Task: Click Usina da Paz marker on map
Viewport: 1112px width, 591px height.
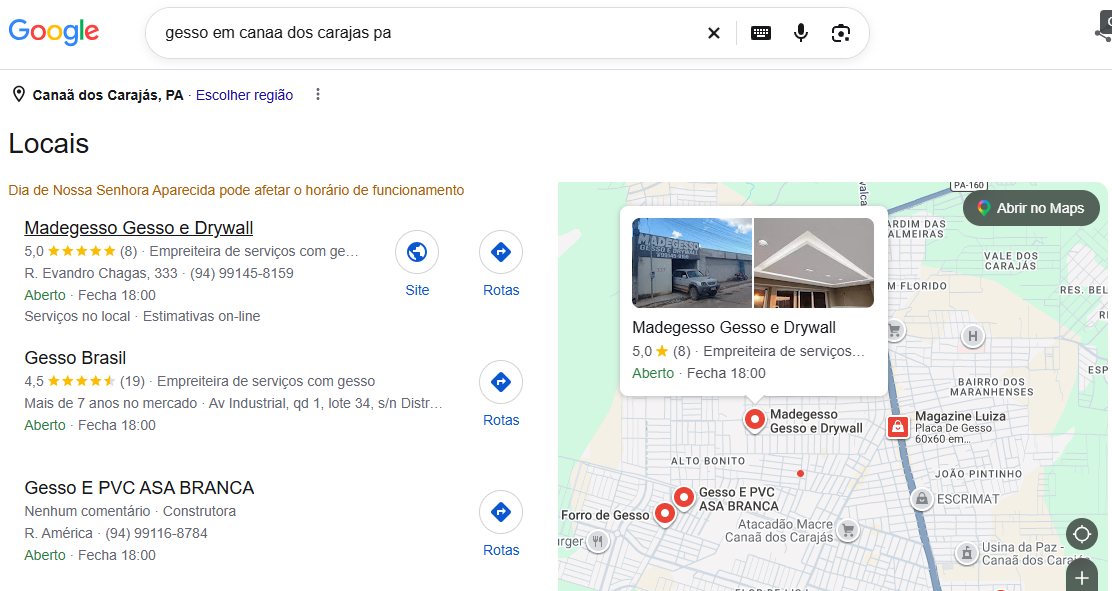Action: tap(967, 553)
